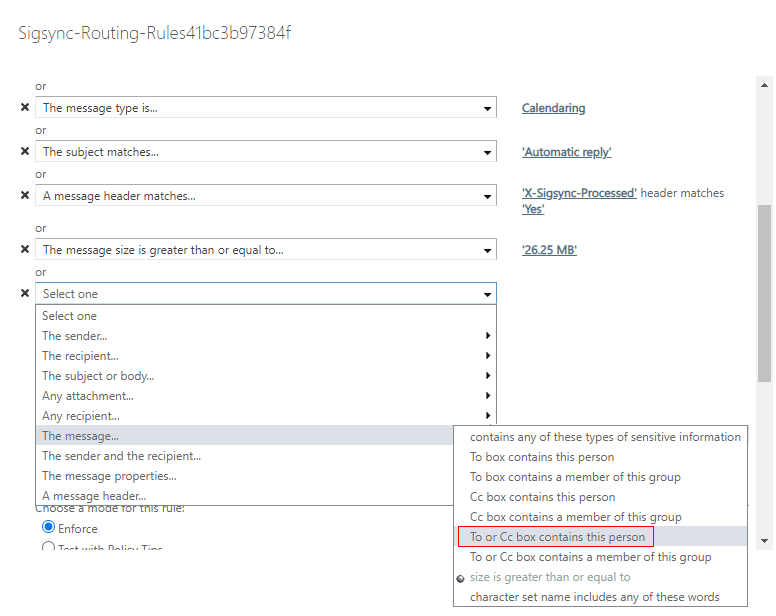776x616 pixels.
Task: Open 'The message type is...' dropdown
Action: click(x=266, y=108)
